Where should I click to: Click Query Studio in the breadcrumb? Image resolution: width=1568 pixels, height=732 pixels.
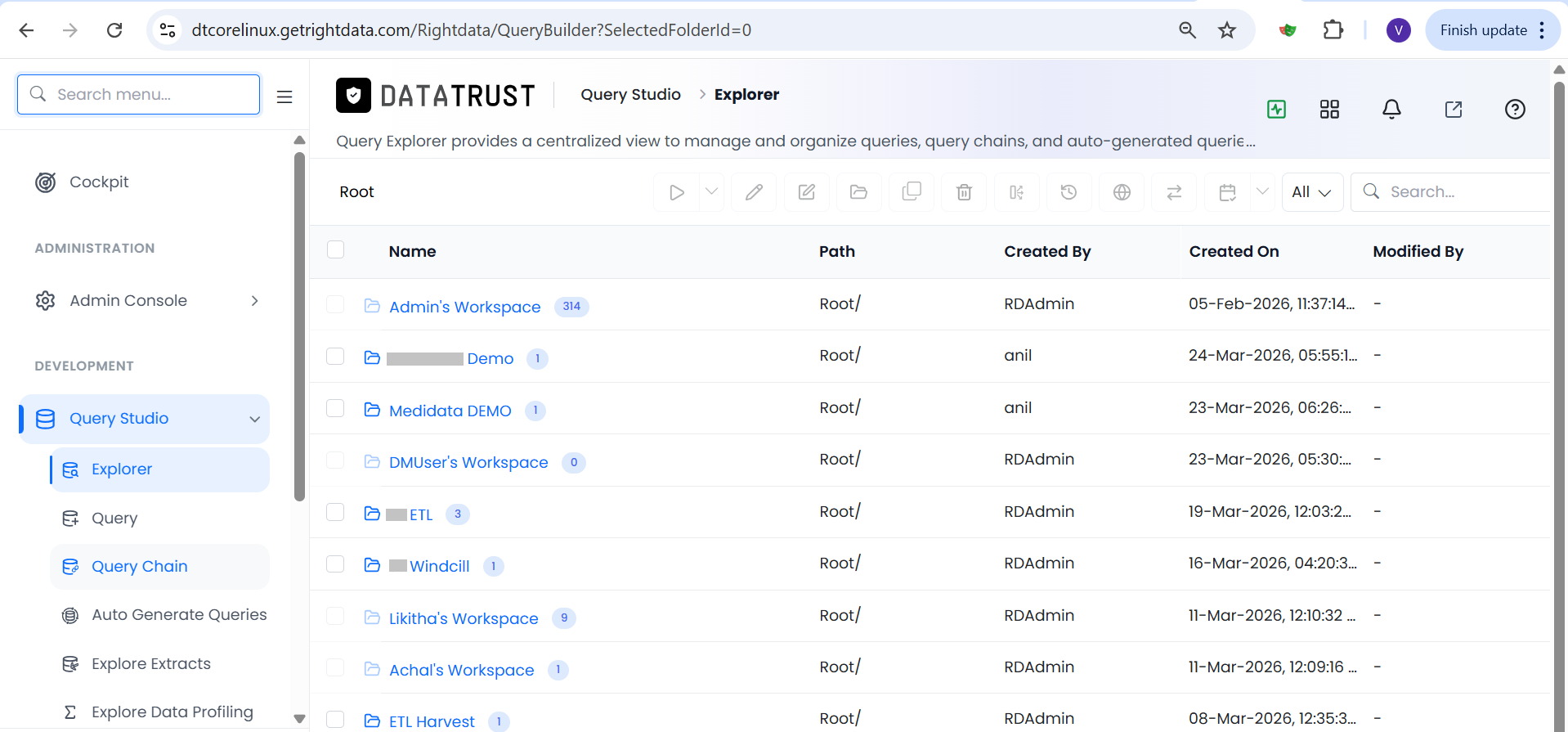coord(630,95)
